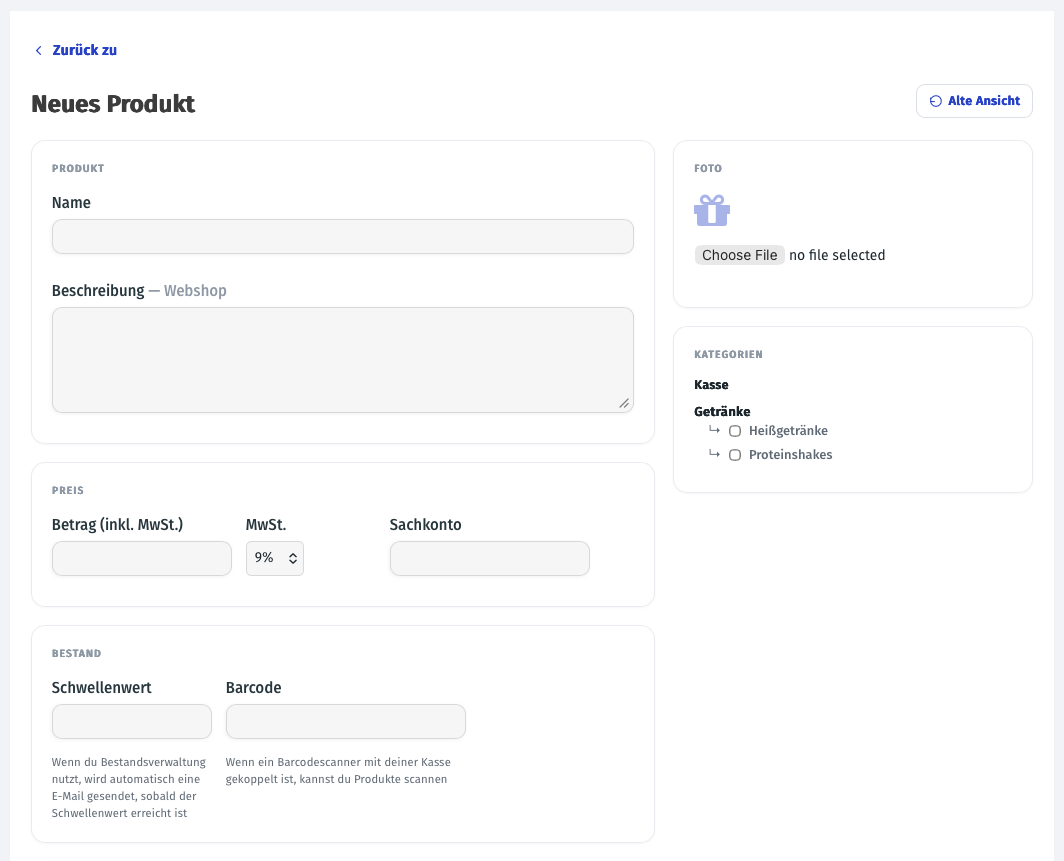Click the back chevron icon beside Zurück zu
The image size is (1064, 861).
(x=39, y=50)
